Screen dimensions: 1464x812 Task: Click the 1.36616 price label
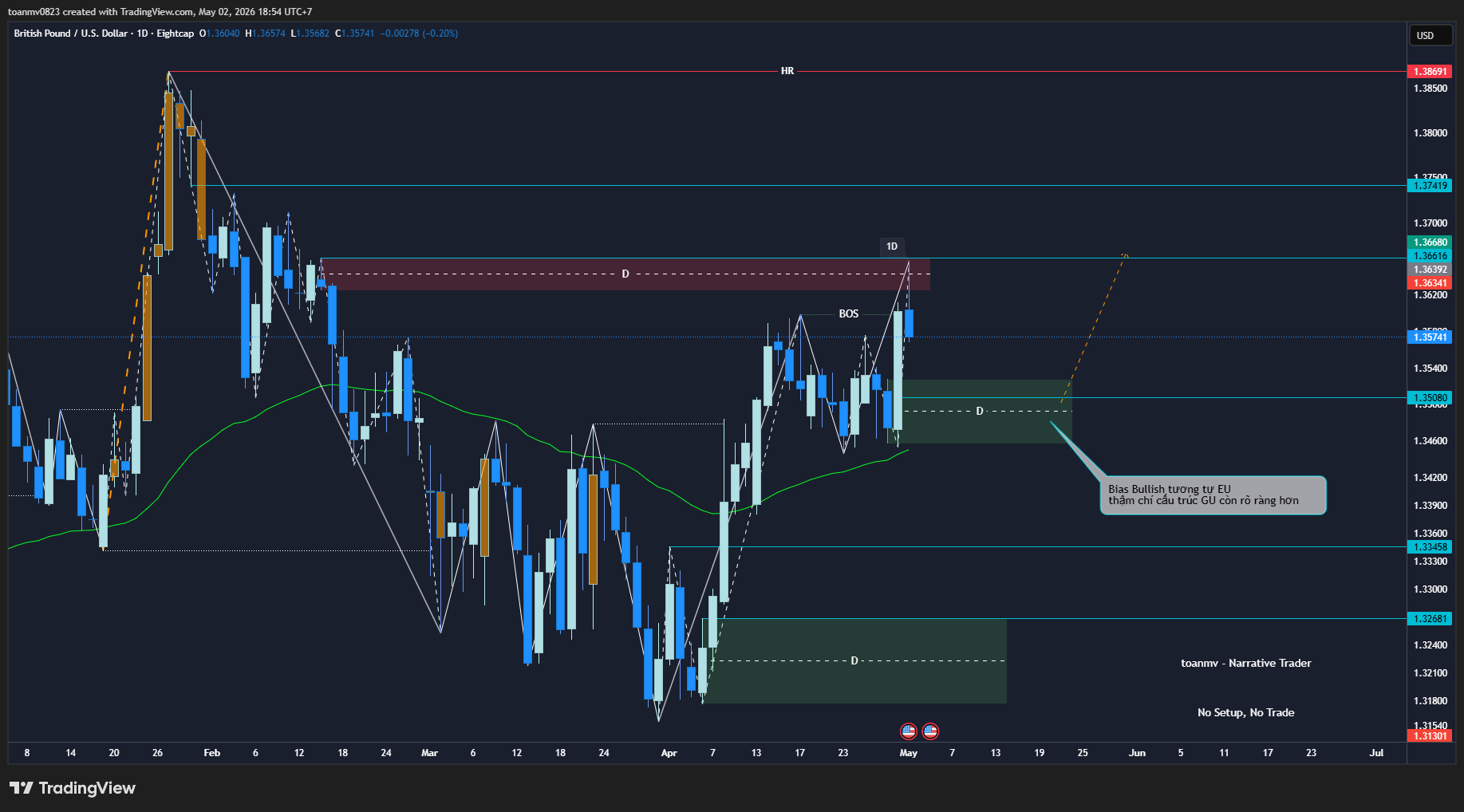(x=1430, y=256)
